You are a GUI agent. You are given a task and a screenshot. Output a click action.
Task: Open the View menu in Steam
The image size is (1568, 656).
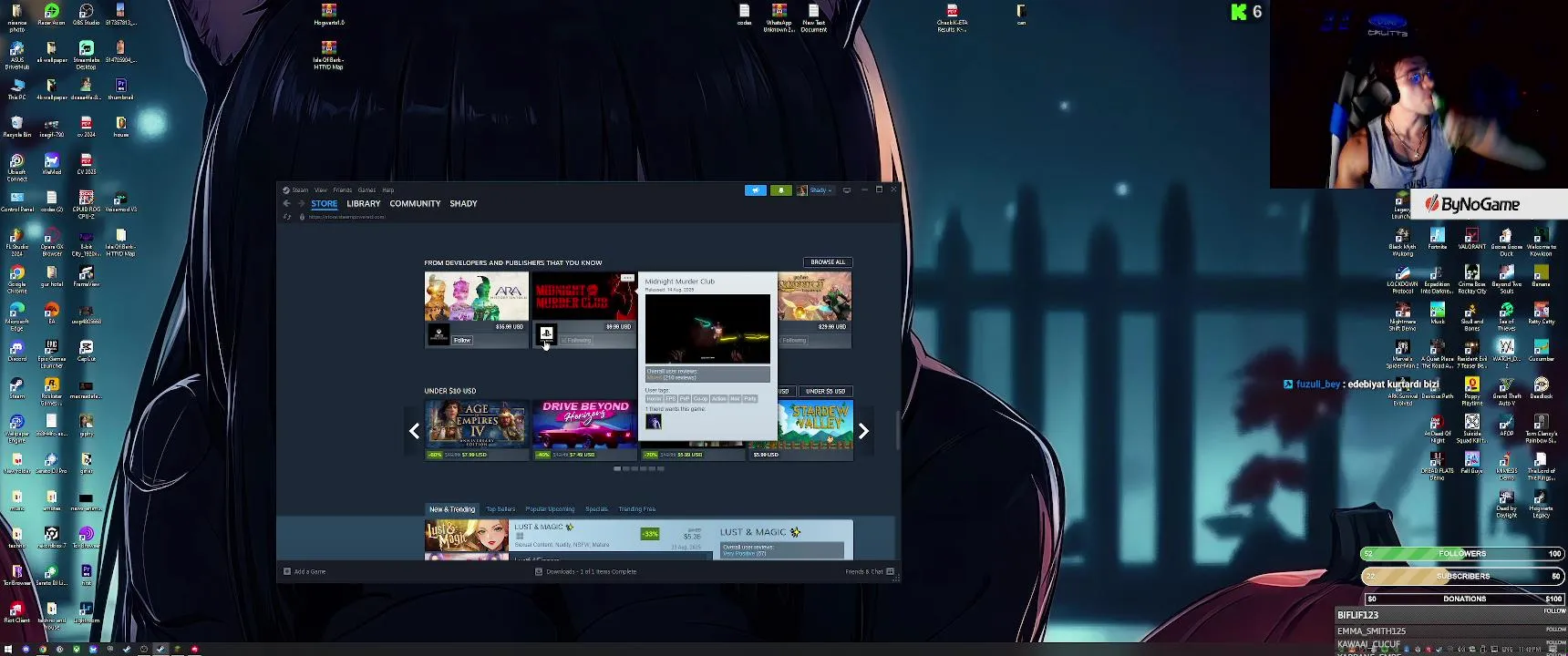point(321,190)
